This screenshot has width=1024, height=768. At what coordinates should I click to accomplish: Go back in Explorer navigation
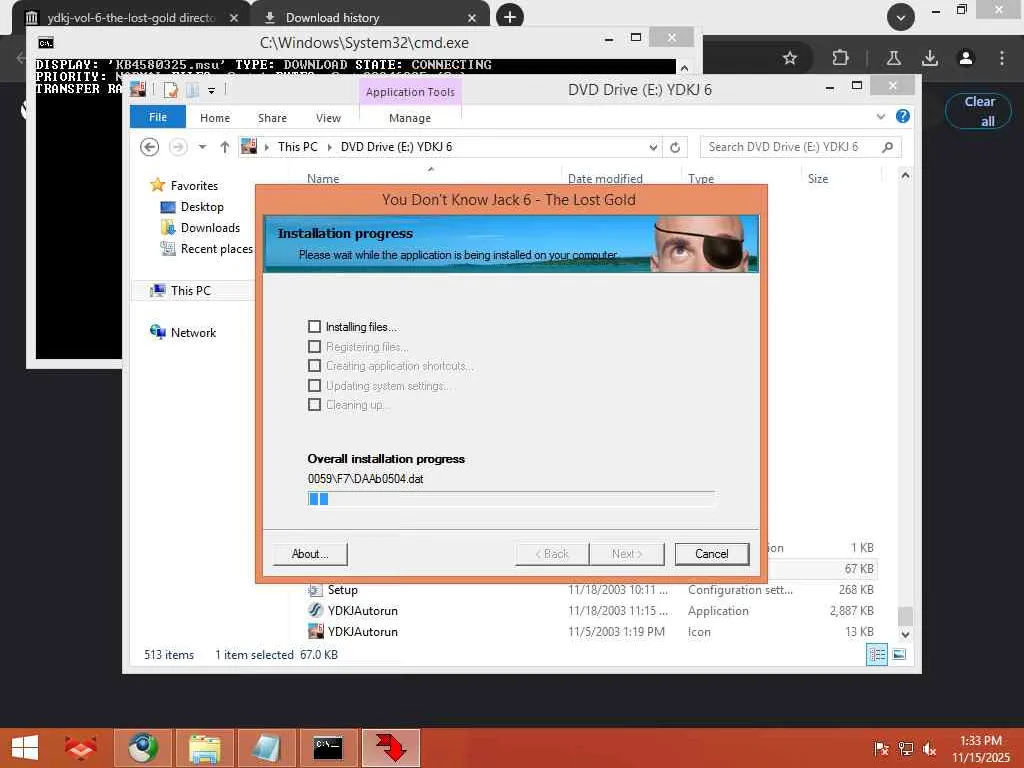pyautogui.click(x=150, y=147)
